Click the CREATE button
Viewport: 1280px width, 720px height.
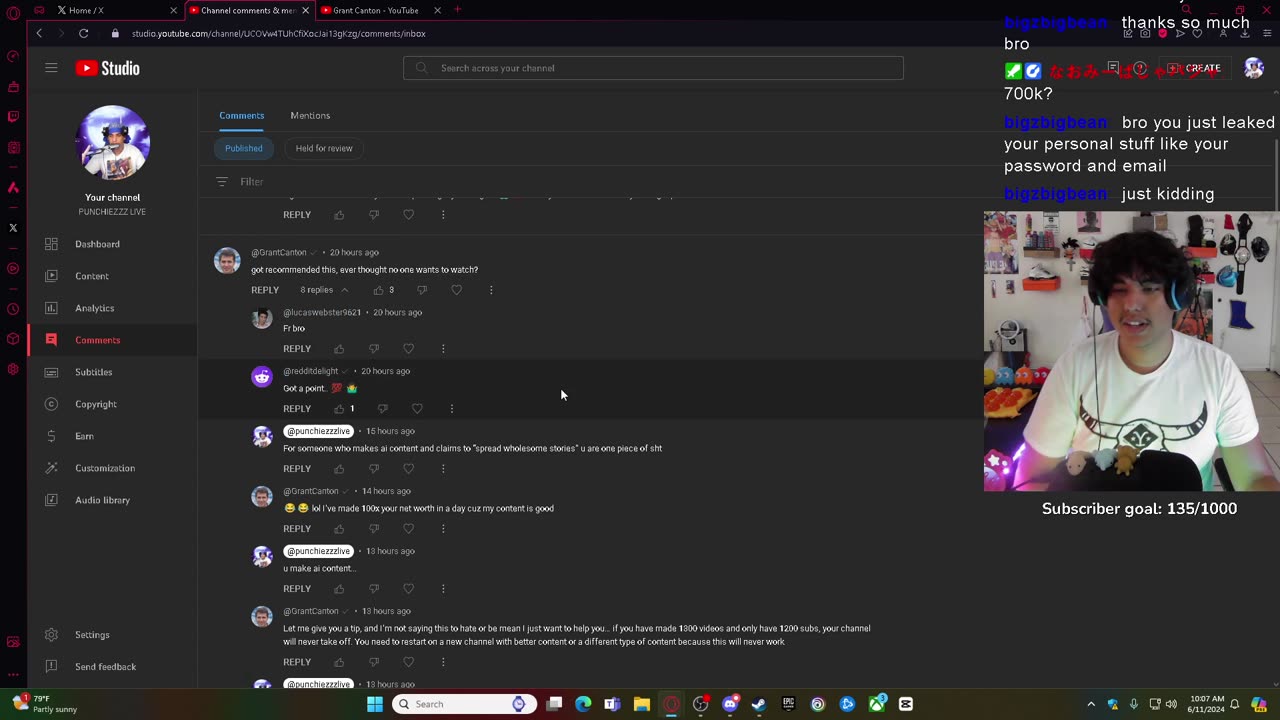click(1196, 68)
